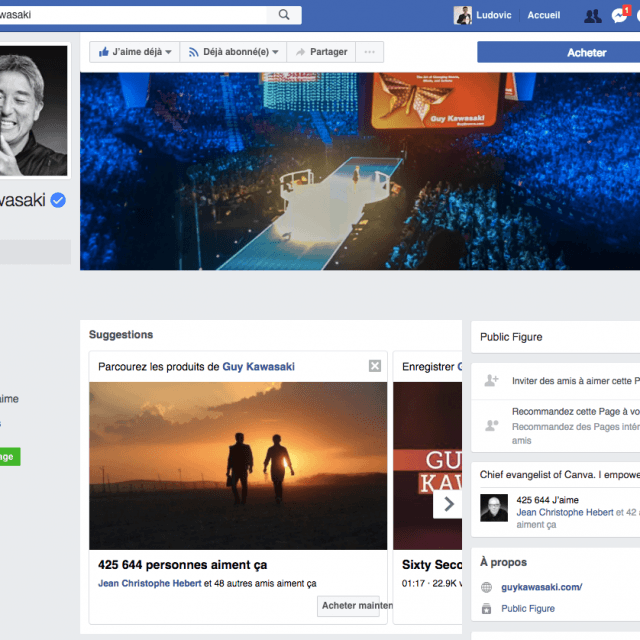The width and height of the screenshot is (640, 640).
Task: Open the guykawasaki.com/ website link
Action: click(x=542, y=587)
